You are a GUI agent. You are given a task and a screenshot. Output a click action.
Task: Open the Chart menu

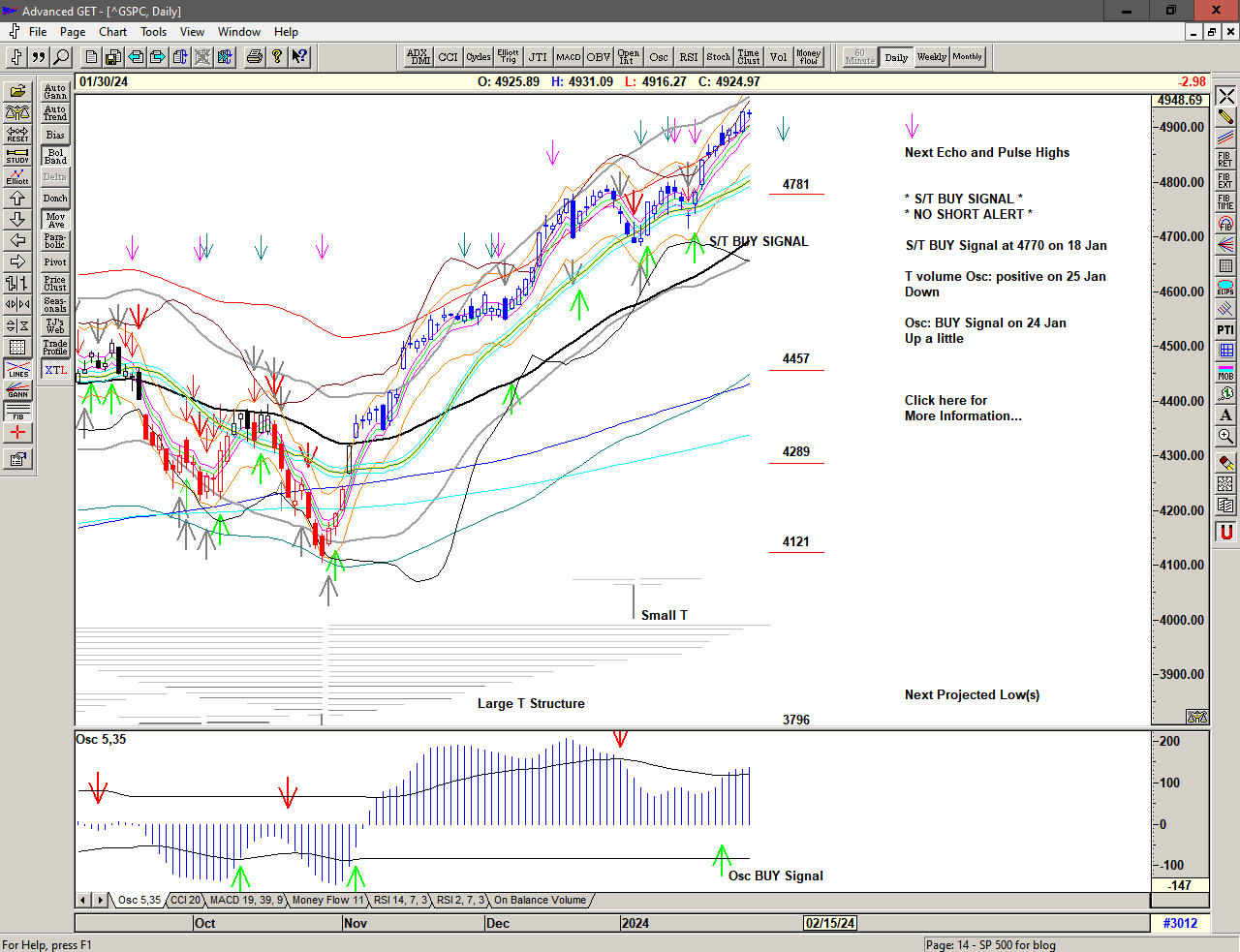[x=112, y=32]
